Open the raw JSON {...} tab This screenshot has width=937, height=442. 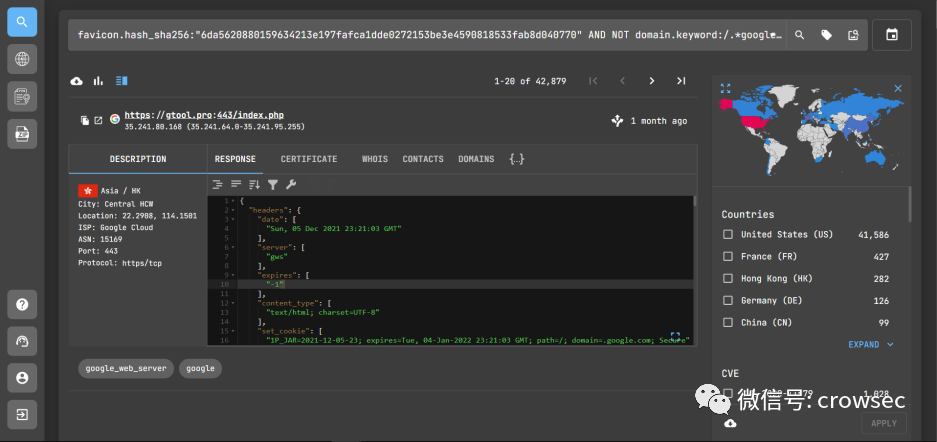pyautogui.click(x=517, y=159)
